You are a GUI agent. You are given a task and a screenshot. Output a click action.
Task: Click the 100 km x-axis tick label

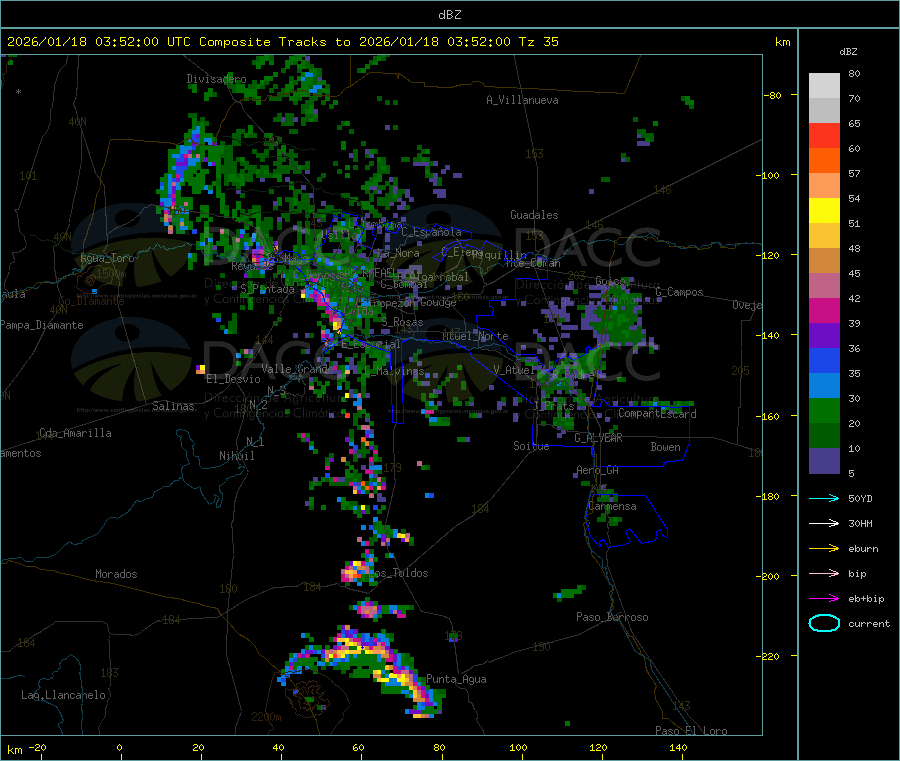point(518,747)
